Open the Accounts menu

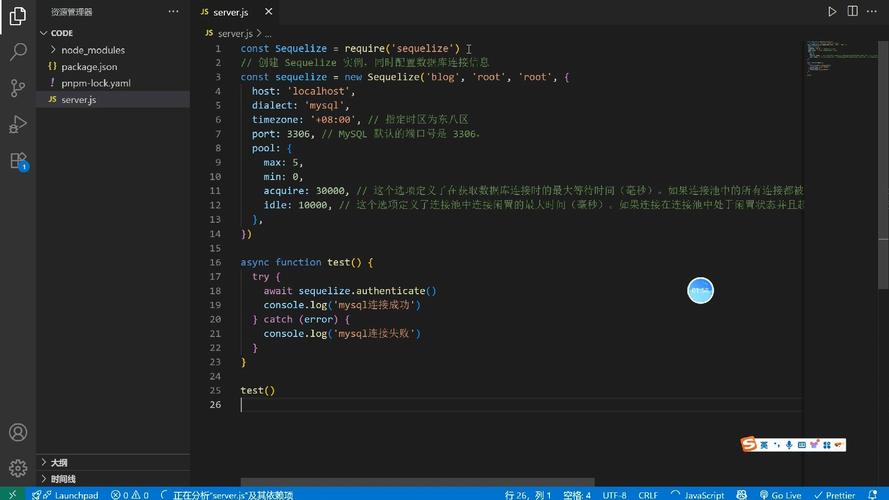click(x=18, y=433)
